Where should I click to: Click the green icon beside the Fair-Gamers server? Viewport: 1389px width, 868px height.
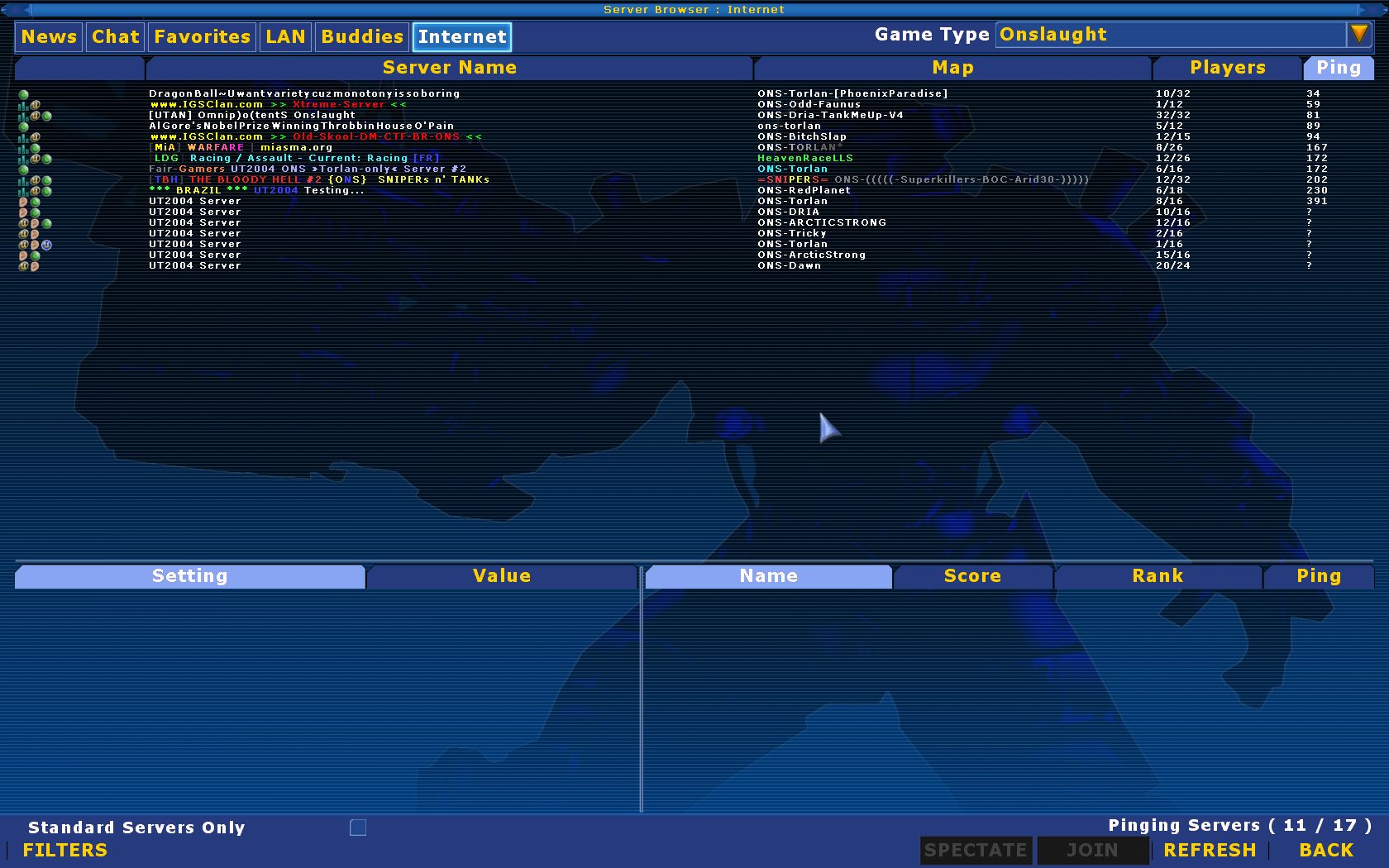[23, 169]
